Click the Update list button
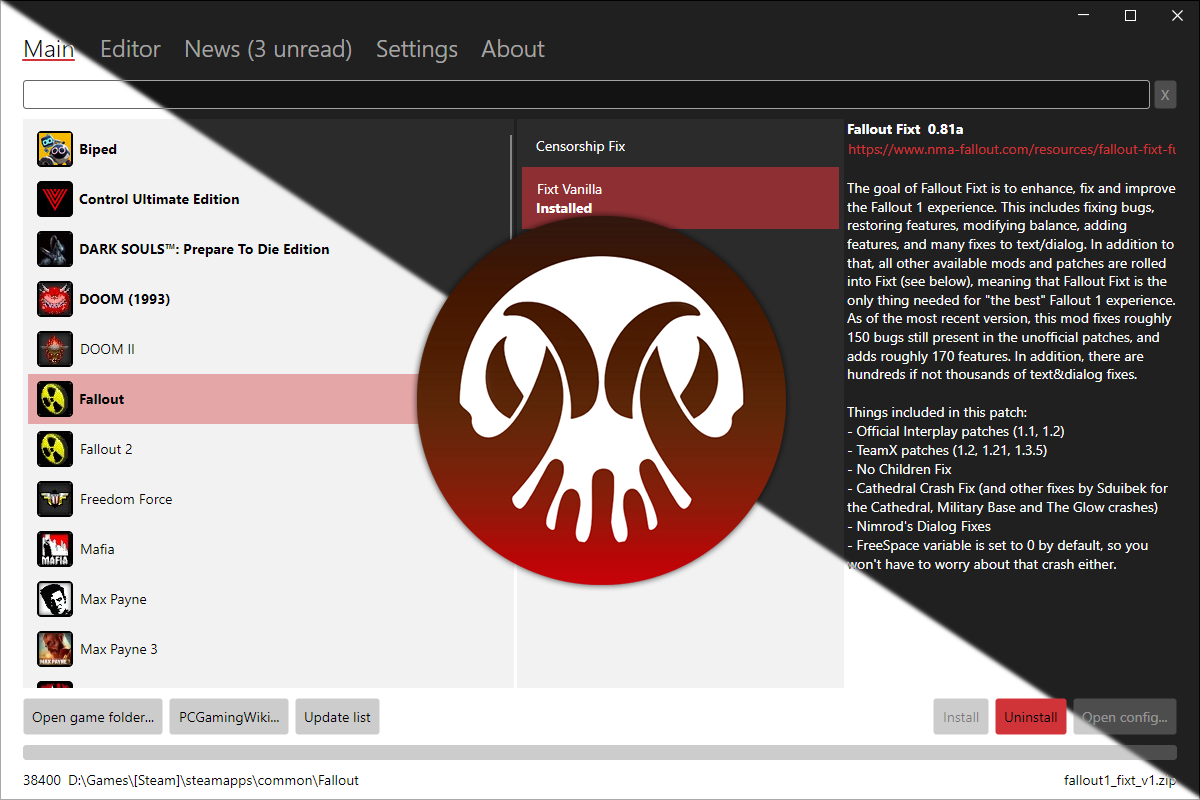 pos(337,717)
